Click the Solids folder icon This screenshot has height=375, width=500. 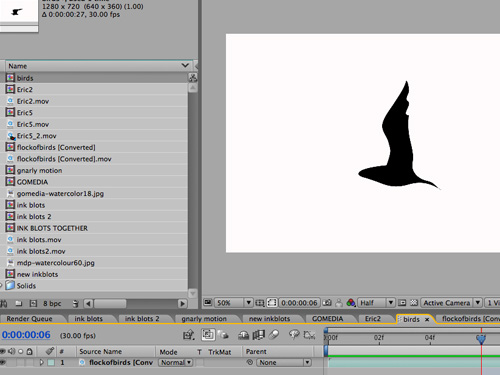(10, 285)
